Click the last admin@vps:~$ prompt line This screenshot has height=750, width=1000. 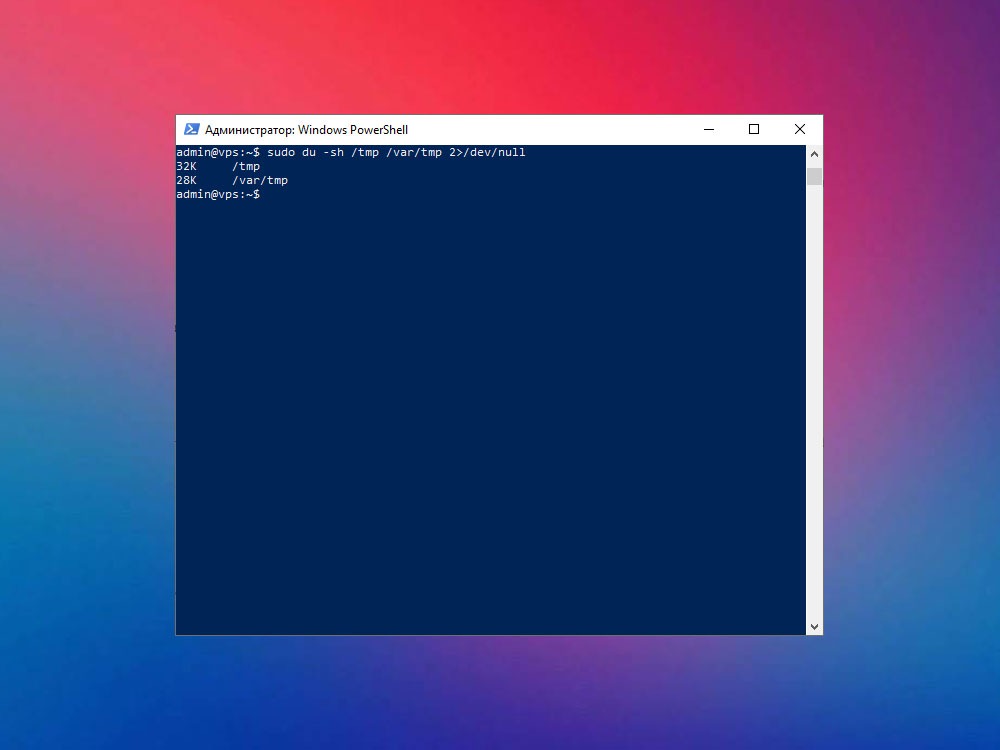[x=218, y=195]
